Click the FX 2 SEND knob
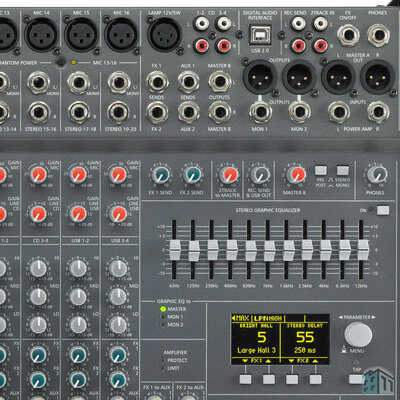Viewport: 400px width, 400px height. (x=192, y=175)
